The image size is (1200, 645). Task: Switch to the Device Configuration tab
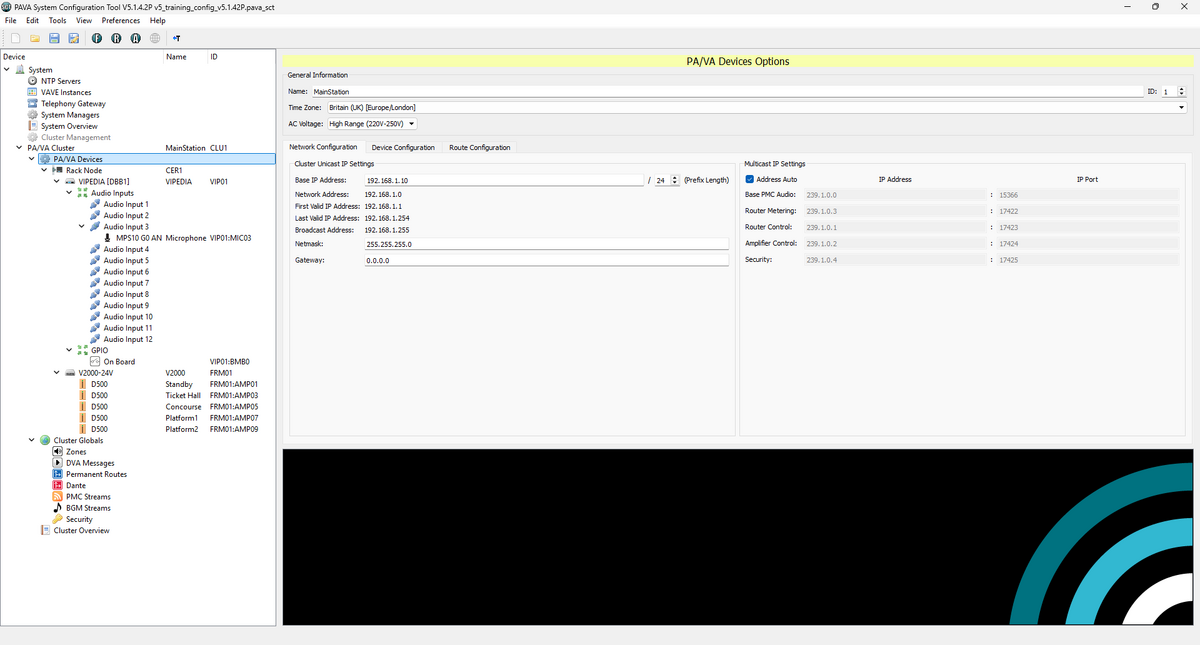click(x=403, y=147)
